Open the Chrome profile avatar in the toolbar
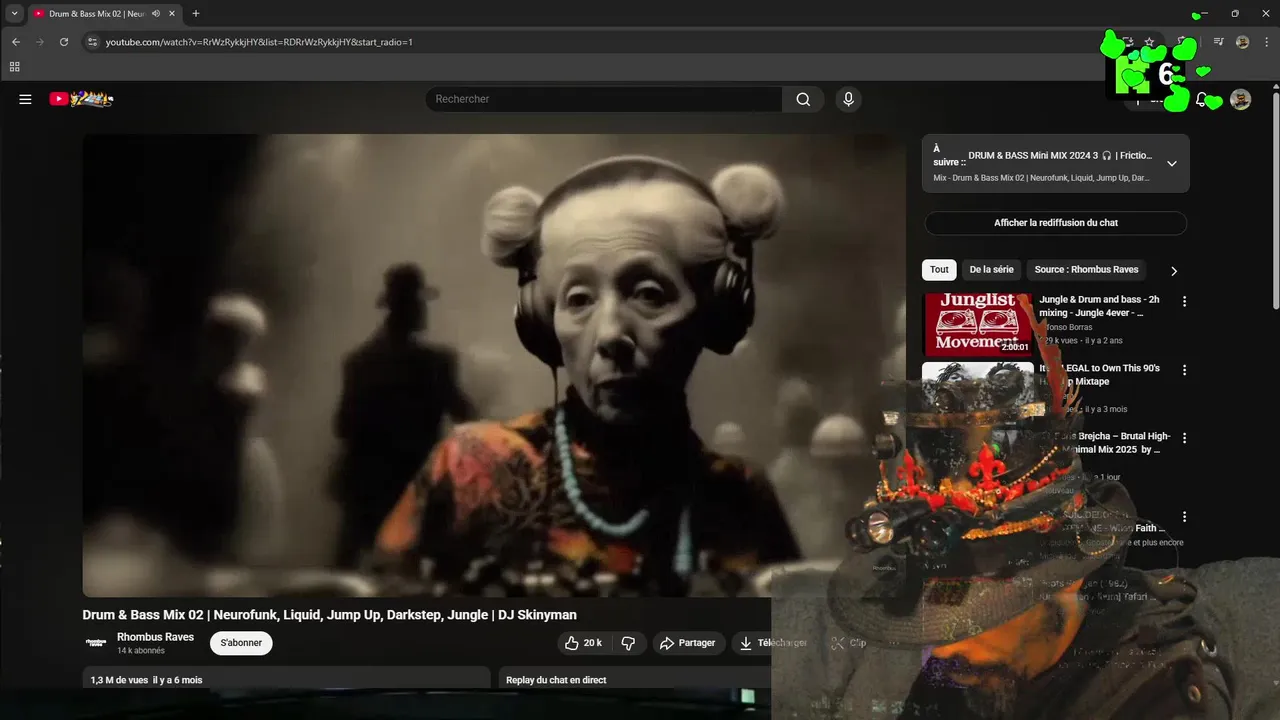The height and width of the screenshot is (720, 1280). click(x=1242, y=42)
